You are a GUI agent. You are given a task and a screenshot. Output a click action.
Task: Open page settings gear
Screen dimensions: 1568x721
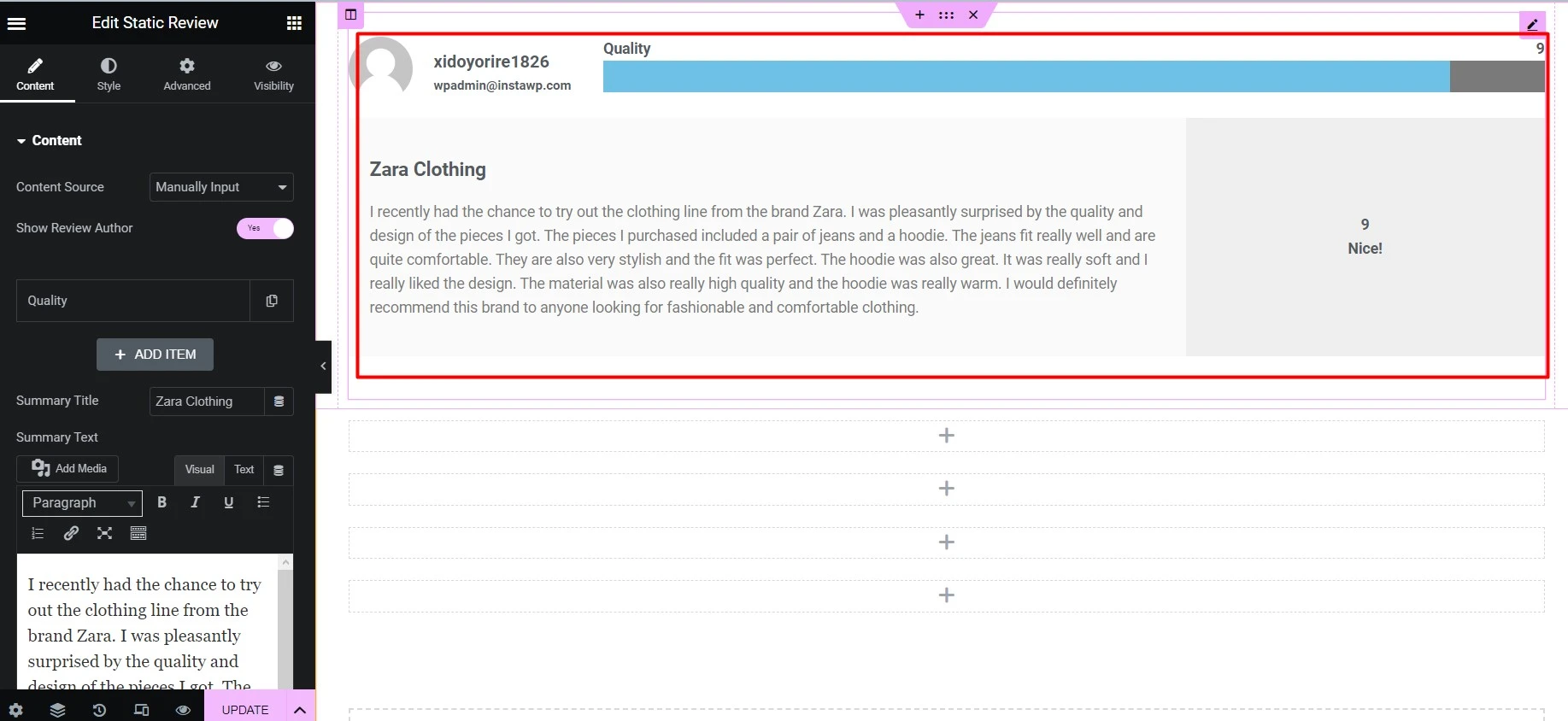pyautogui.click(x=16, y=710)
